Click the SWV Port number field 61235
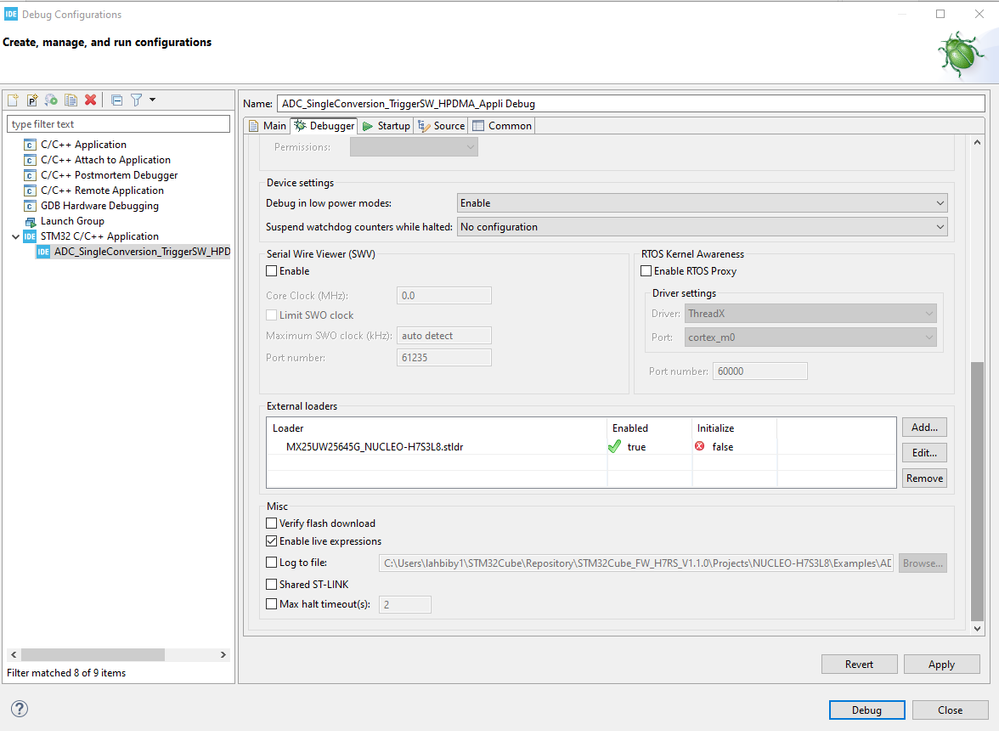The image size is (999, 731). point(444,358)
